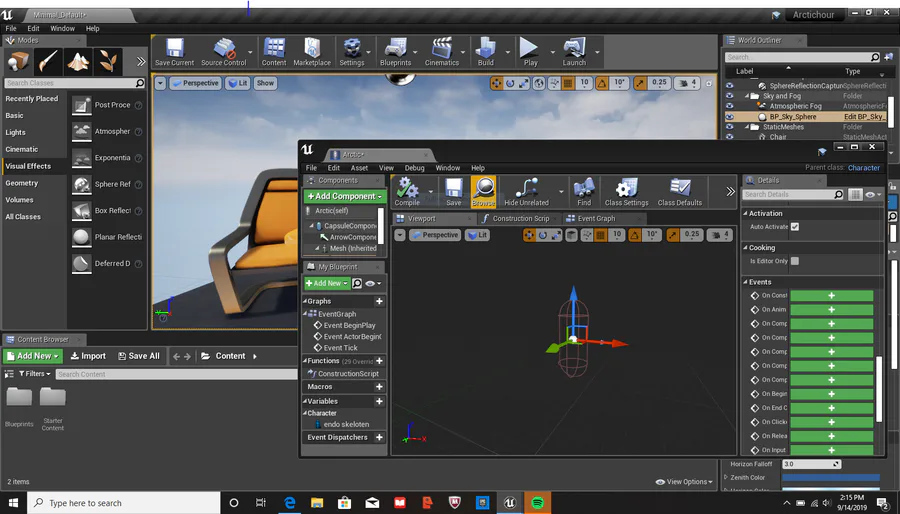Screen dimensions: 900x514
Task: Open editor Settings toolbar icon
Action: pos(352,52)
